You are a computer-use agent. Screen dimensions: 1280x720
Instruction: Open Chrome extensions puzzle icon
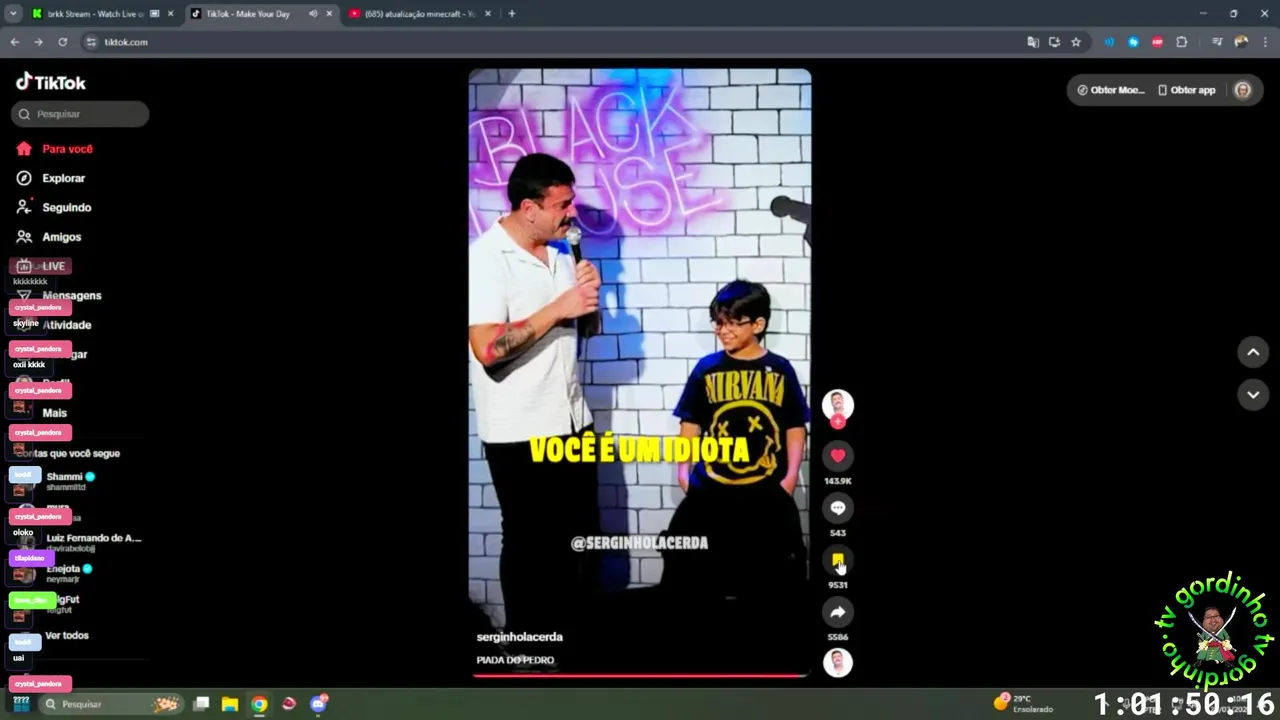(1182, 42)
